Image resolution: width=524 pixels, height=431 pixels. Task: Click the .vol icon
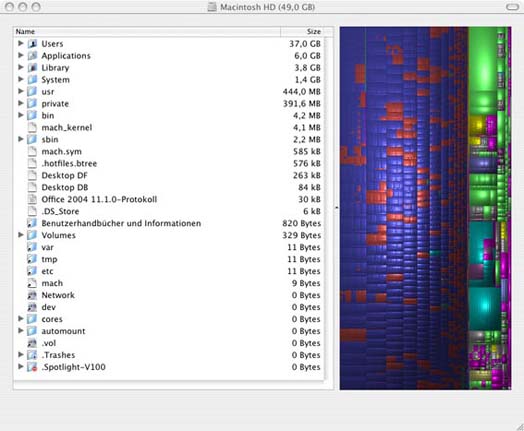tap(32, 343)
